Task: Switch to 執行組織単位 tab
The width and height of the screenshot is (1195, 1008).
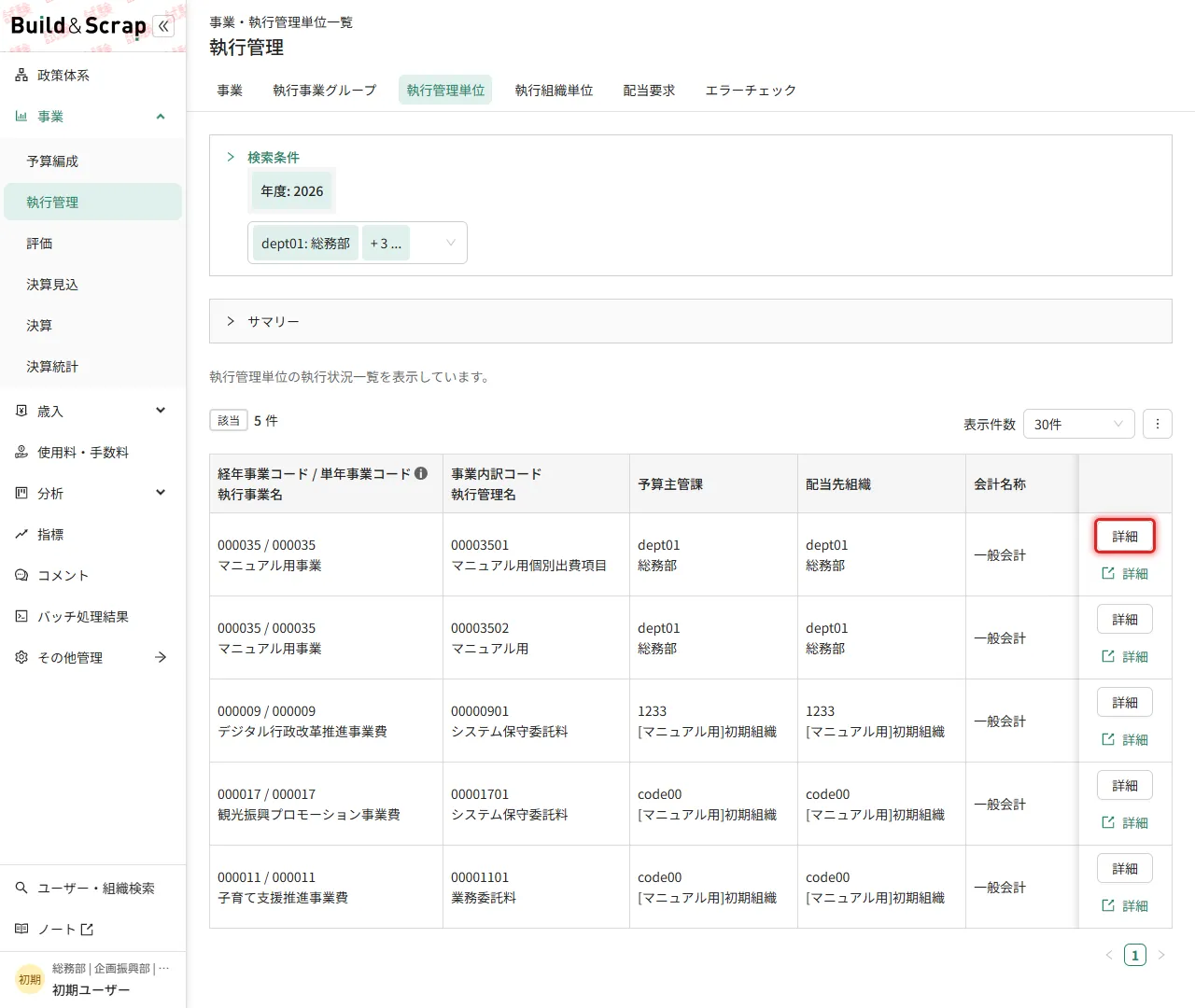Action: click(555, 91)
